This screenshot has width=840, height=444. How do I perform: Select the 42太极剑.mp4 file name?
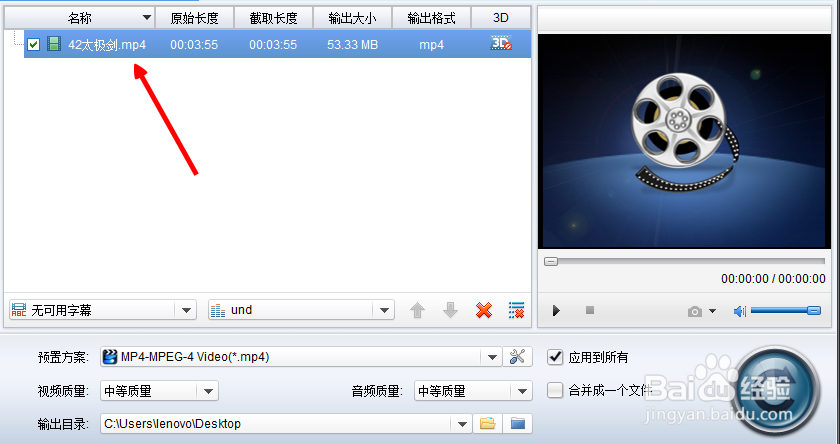[107, 44]
